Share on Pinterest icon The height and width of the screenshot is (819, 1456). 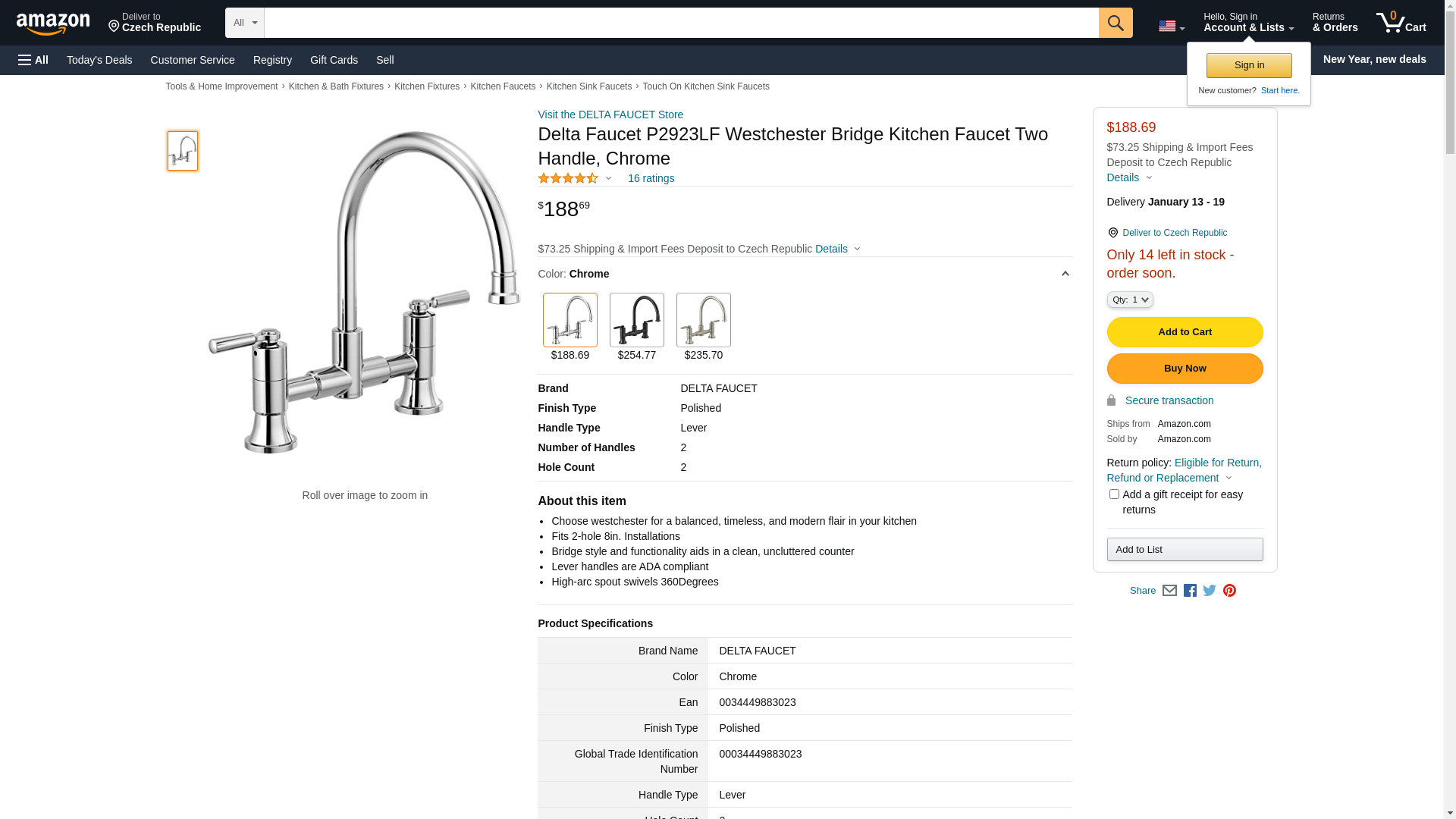point(1229,591)
